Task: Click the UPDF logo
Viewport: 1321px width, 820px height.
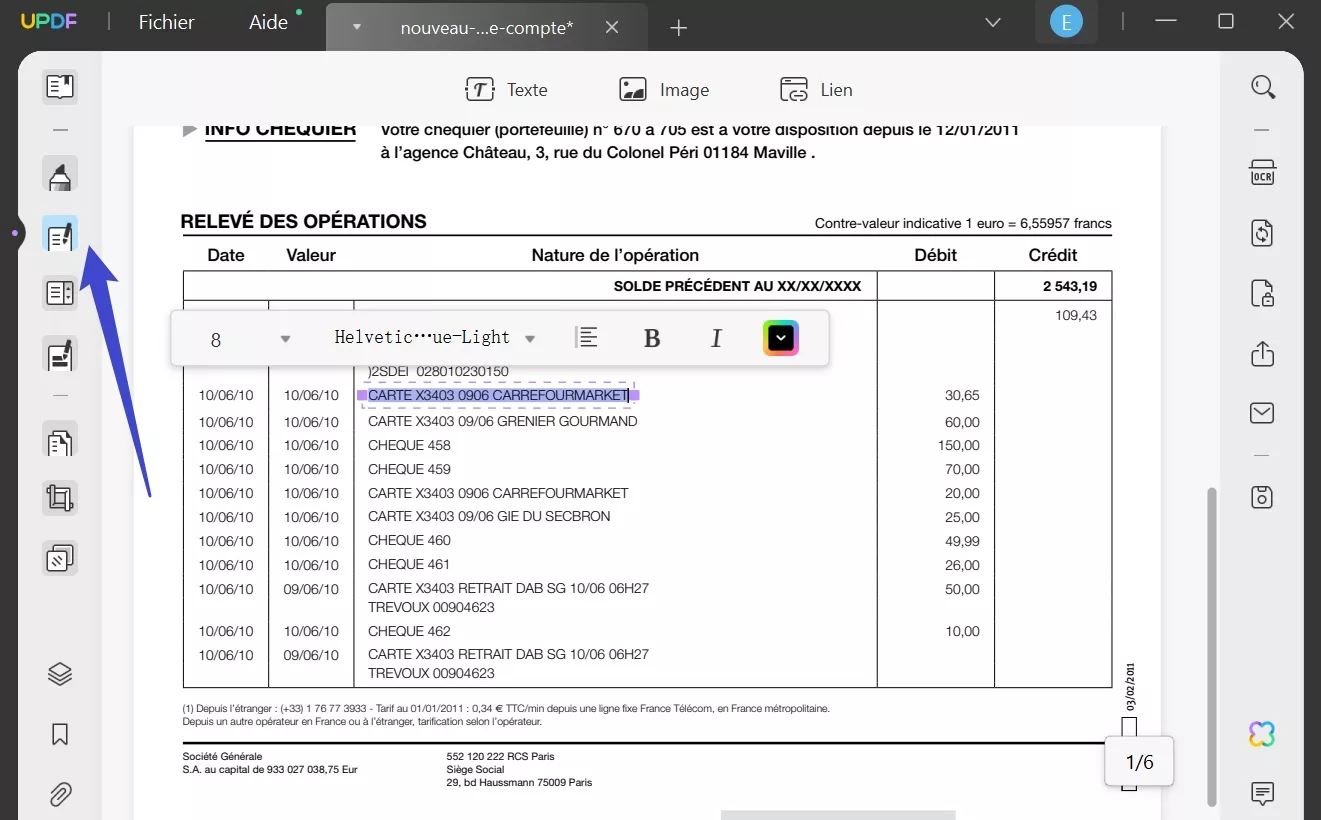Action: click(x=46, y=22)
